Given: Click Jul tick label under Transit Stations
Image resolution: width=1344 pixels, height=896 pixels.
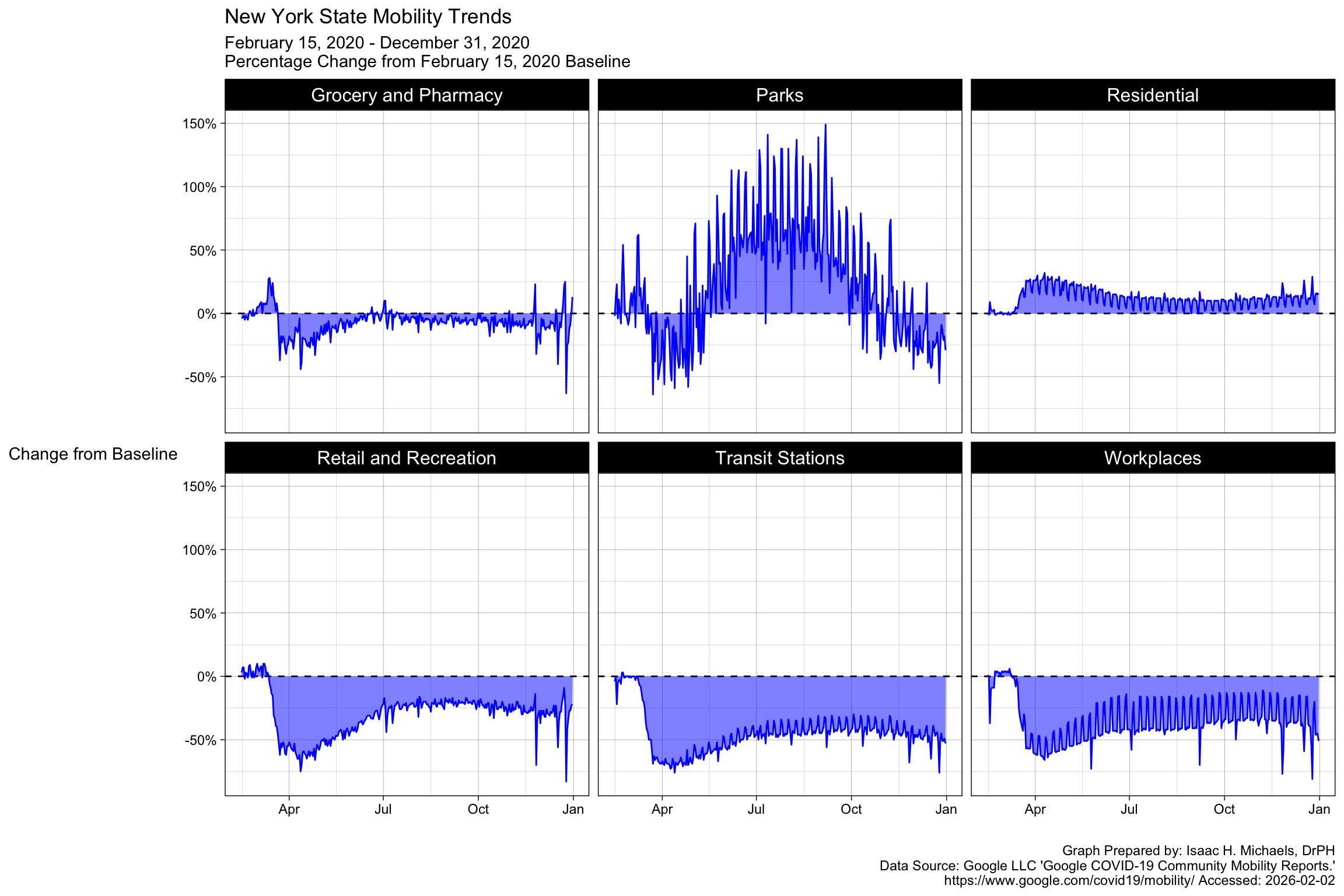Looking at the screenshot, I should [x=756, y=809].
